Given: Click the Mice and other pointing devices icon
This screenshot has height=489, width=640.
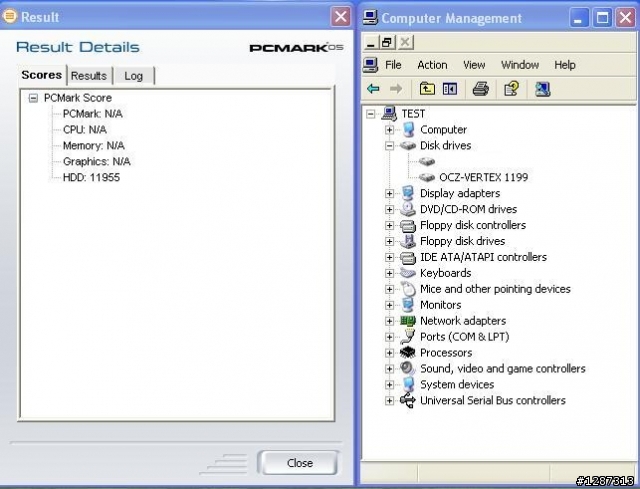Looking at the screenshot, I should point(408,289).
